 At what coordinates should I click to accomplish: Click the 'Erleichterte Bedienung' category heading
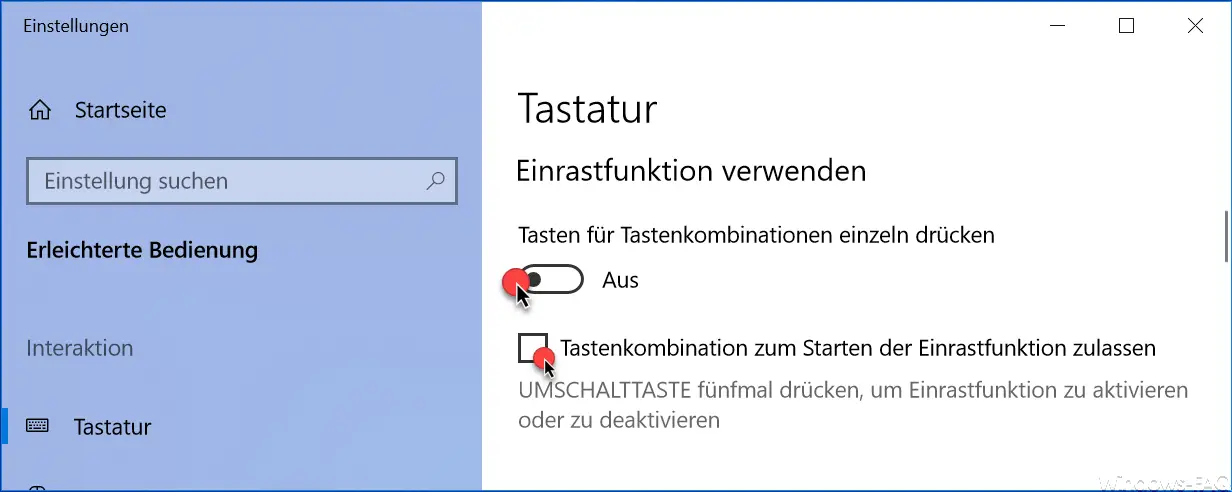pos(142,250)
